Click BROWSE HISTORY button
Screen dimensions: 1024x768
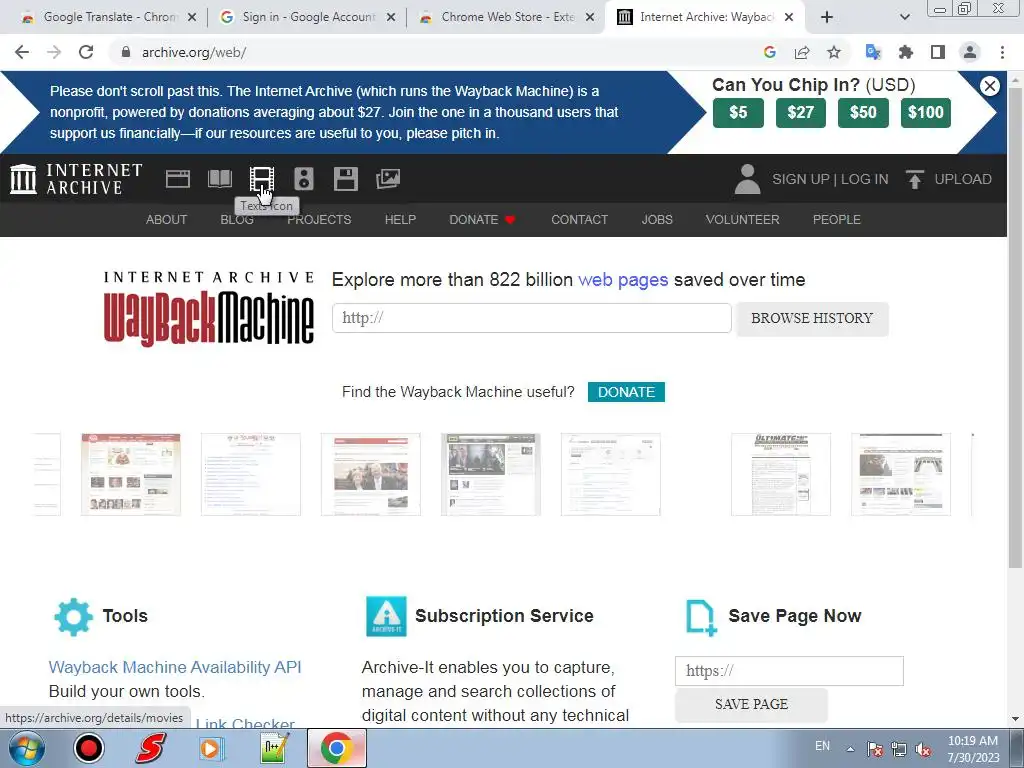812,319
